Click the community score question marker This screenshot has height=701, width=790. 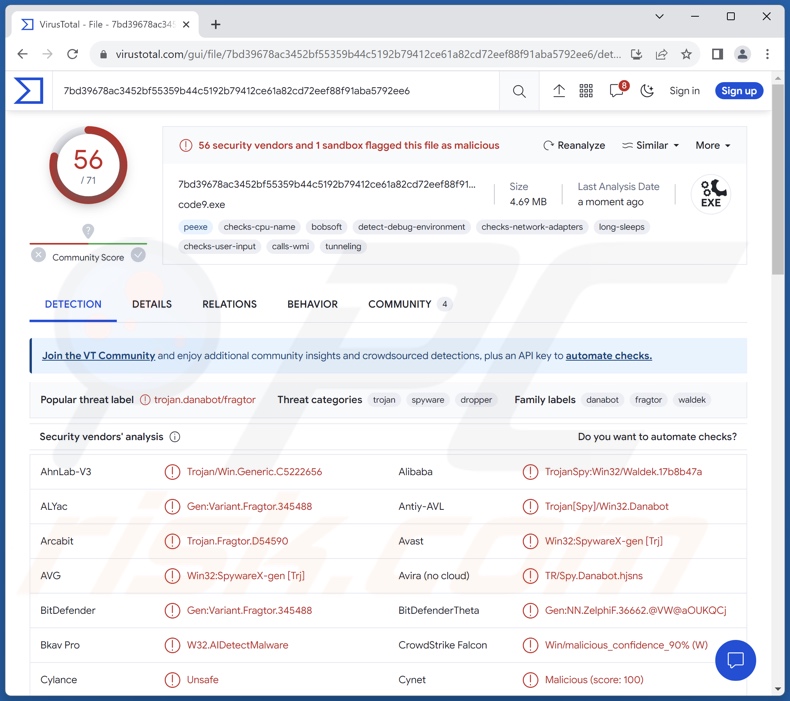point(88,231)
